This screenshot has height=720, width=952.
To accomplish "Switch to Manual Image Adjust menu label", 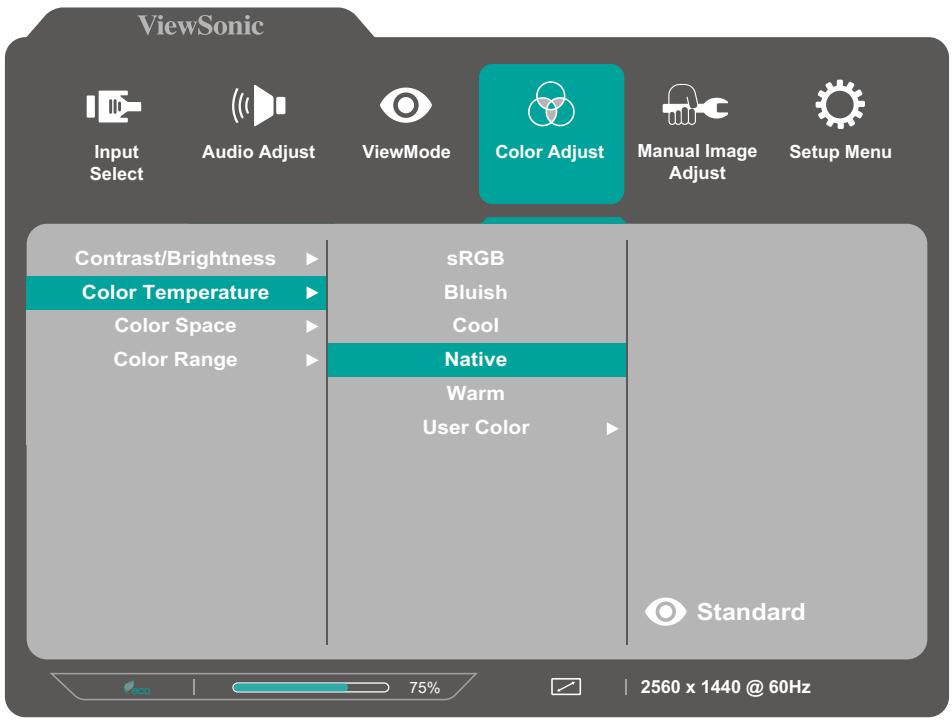I will (x=697, y=162).
